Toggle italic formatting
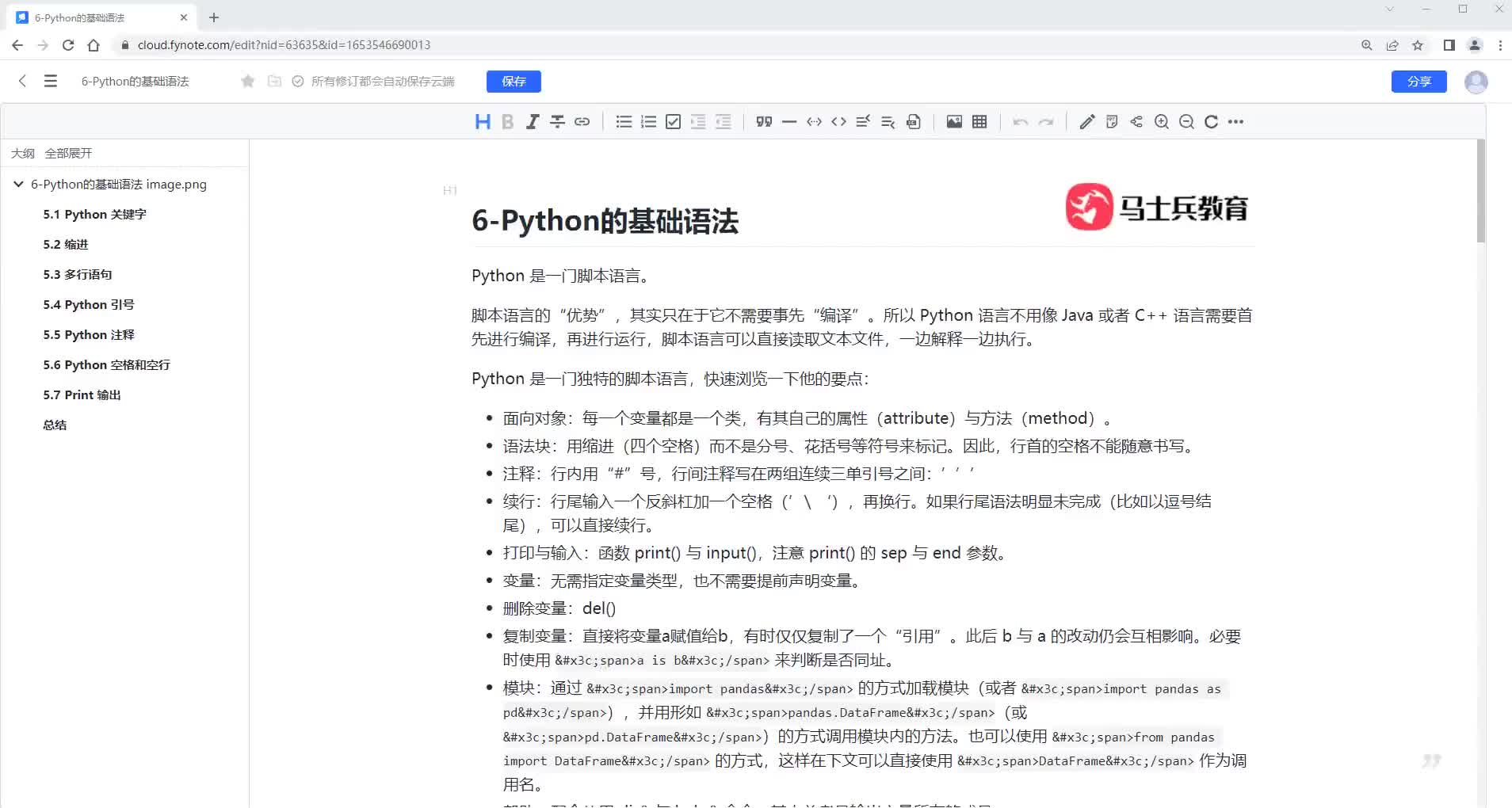The width and height of the screenshot is (1512, 808). coord(533,122)
